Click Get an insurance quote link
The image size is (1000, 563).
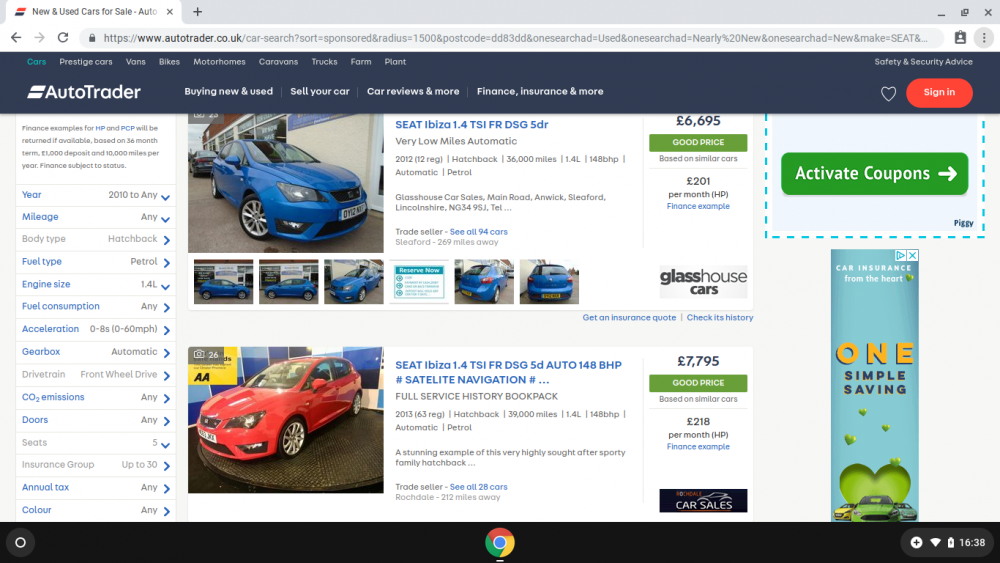tap(629, 318)
